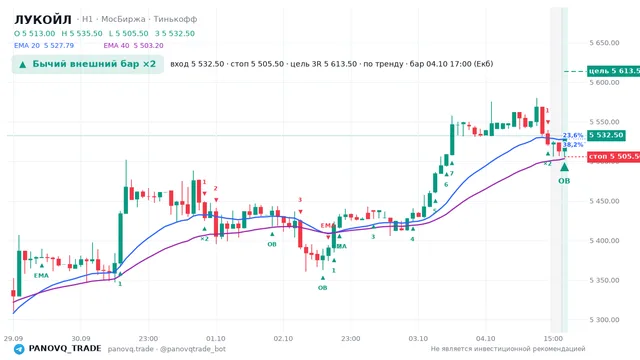The image size is (640, 360).
Task: Click the 30.09 date axis label
Action: pos(81,339)
